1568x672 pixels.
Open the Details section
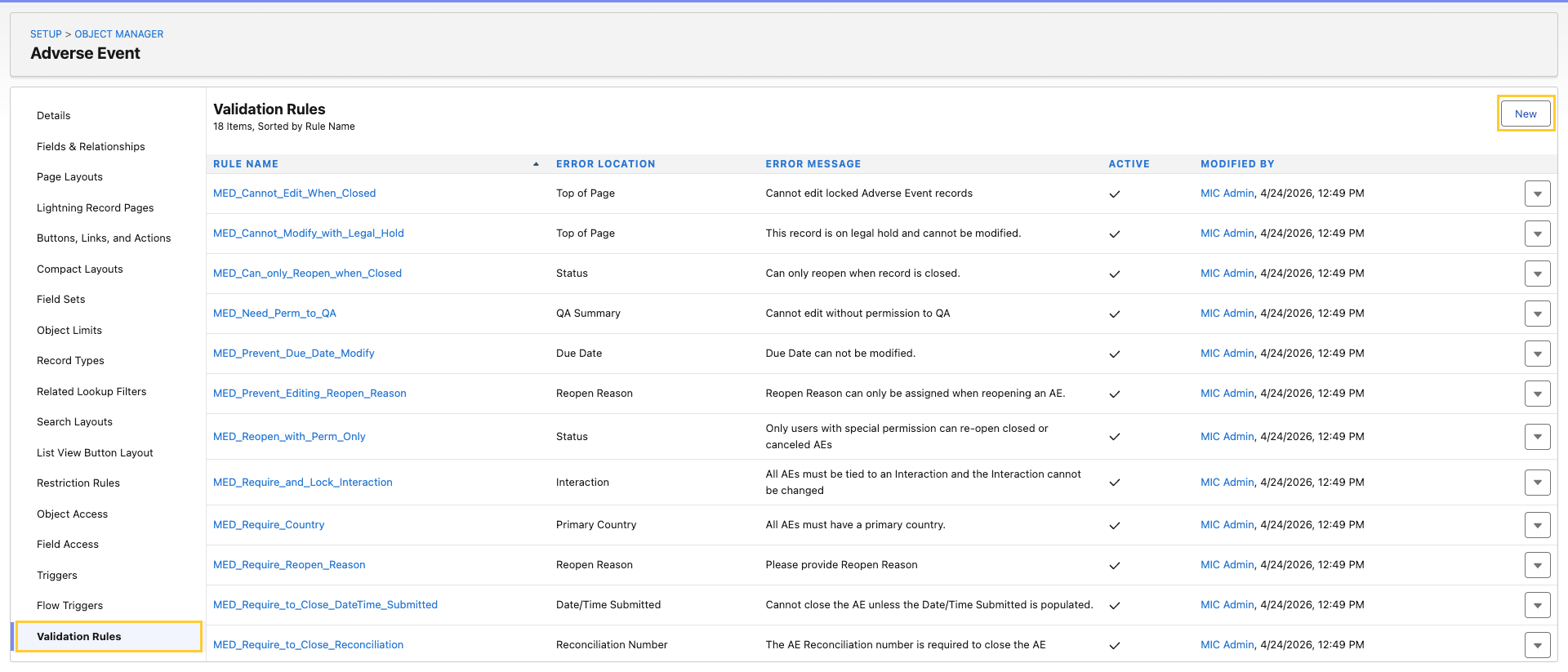click(x=54, y=116)
